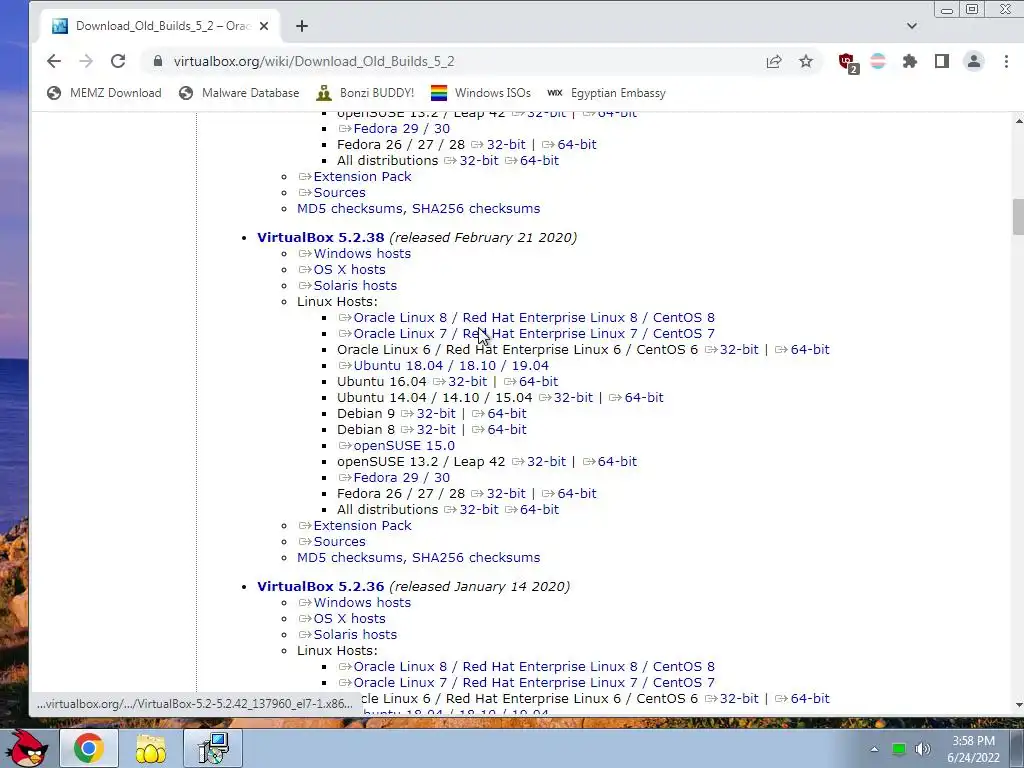Click the site lock icon
This screenshot has width=1024, height=768.
(x=157, y=61)
